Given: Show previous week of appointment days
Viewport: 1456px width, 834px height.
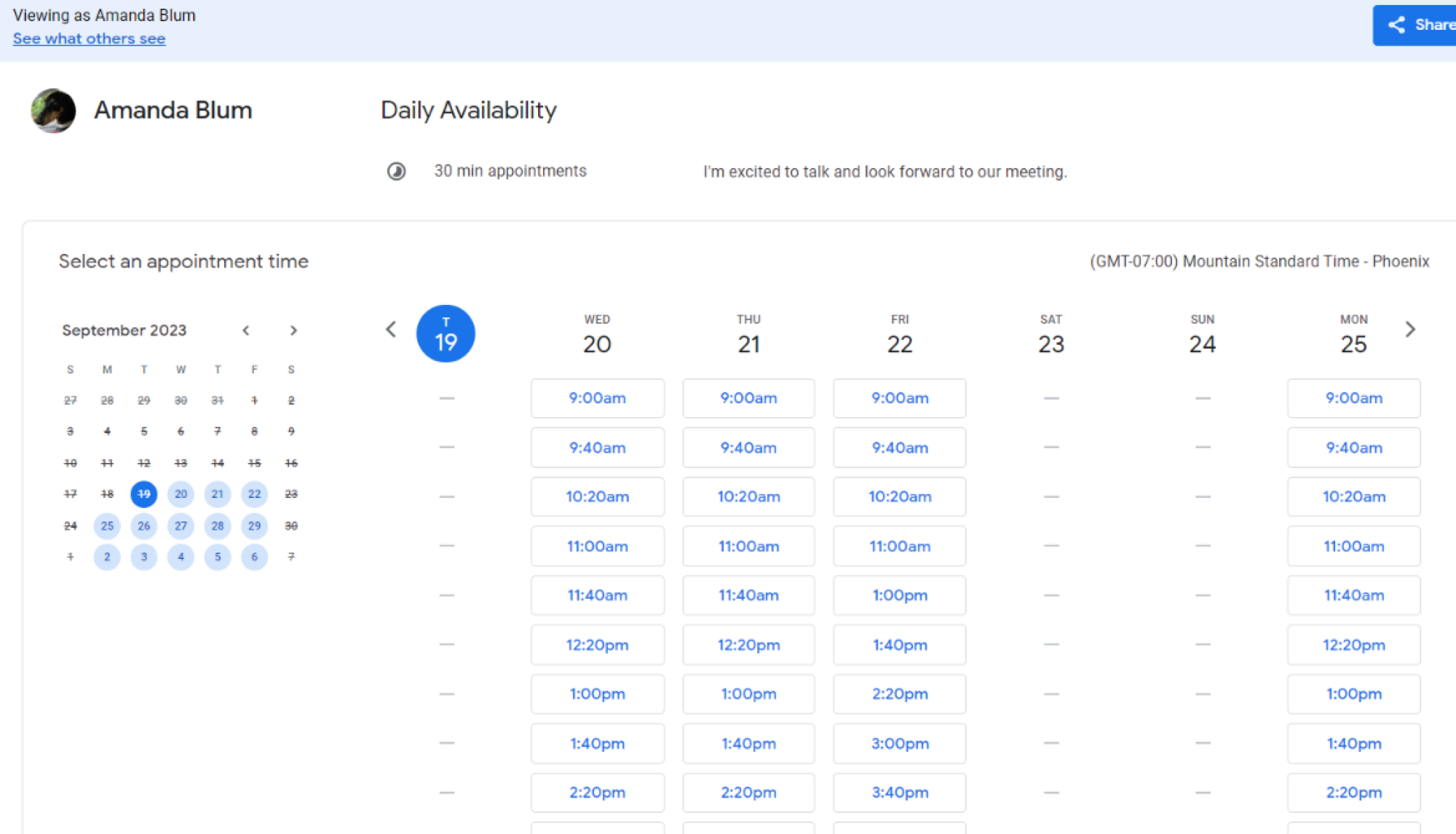Looking at the screenshot, I should coord(391,330).
